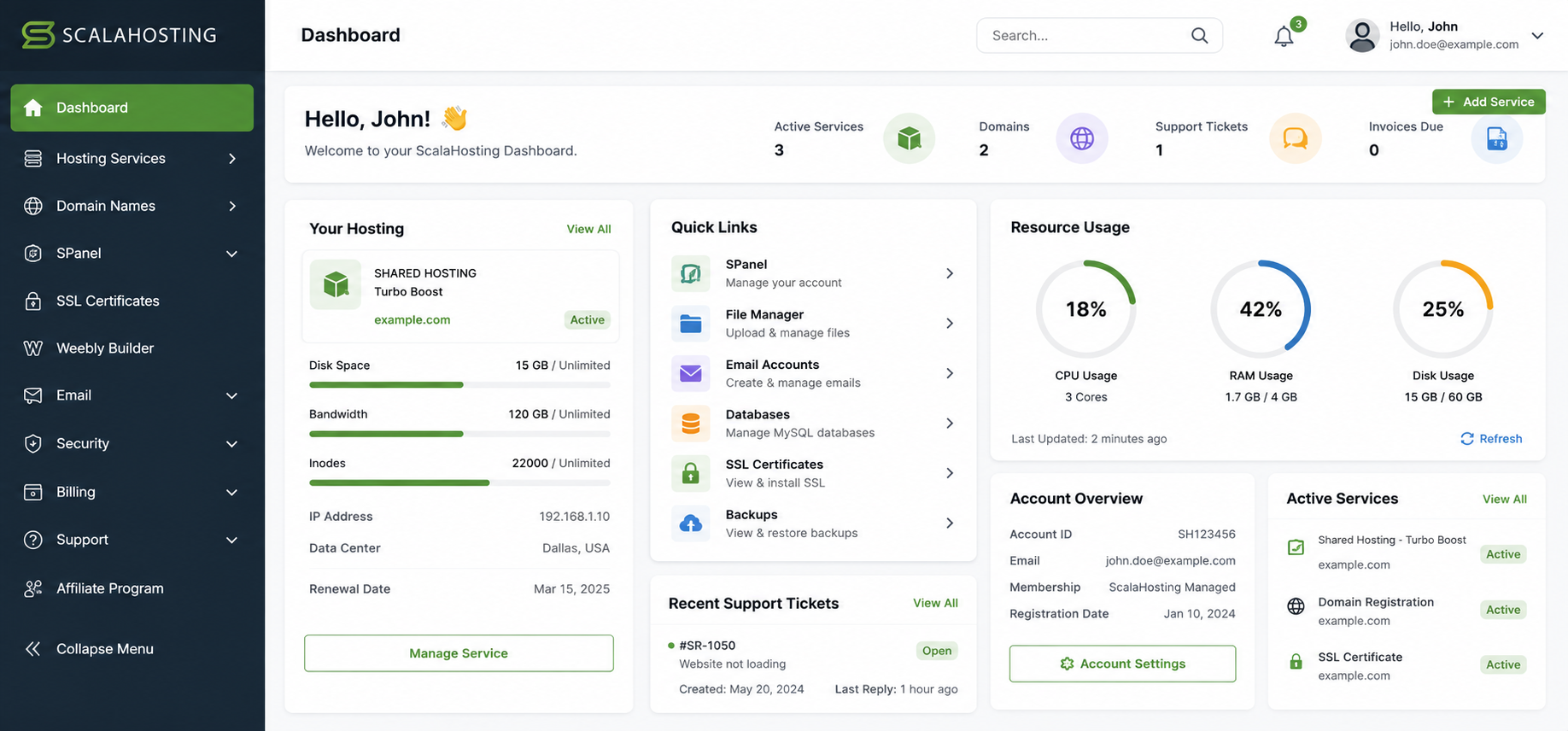Click the Inodes progress bar
The height and width of the screenshot is (731, 1568).
pyautogui.click(x=459, y=482)
